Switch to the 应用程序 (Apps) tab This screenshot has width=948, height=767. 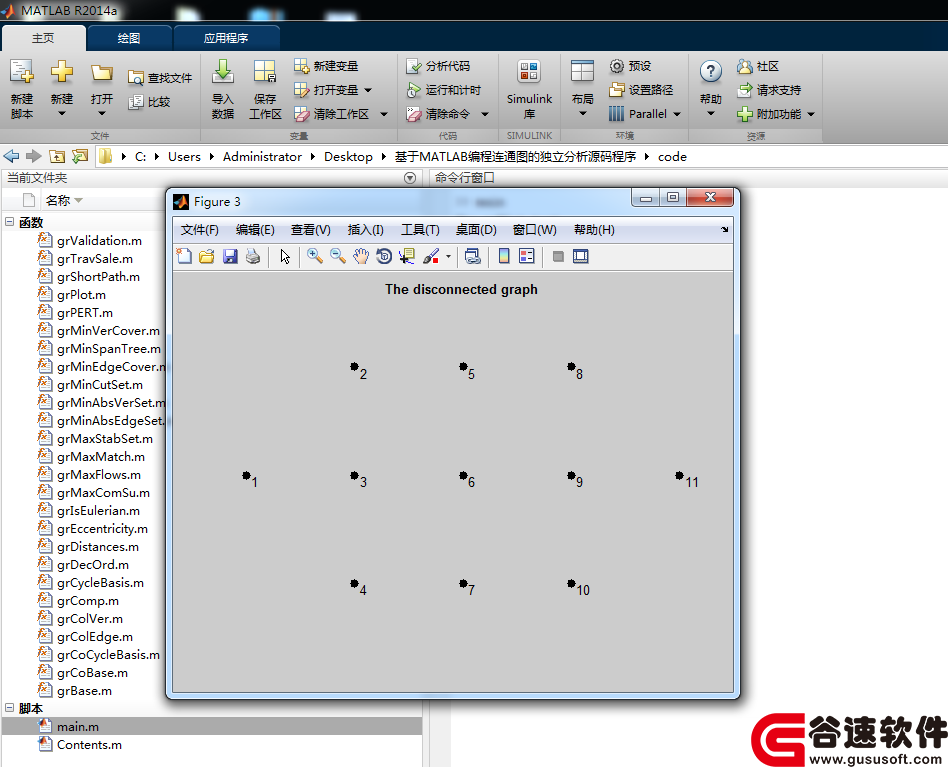226,38
